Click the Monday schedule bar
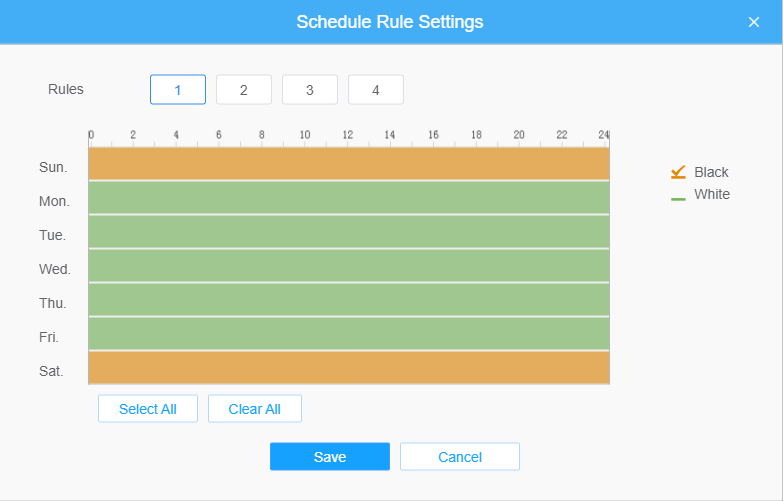Screen dimensions: 783x501 click(x=349, y=198)
